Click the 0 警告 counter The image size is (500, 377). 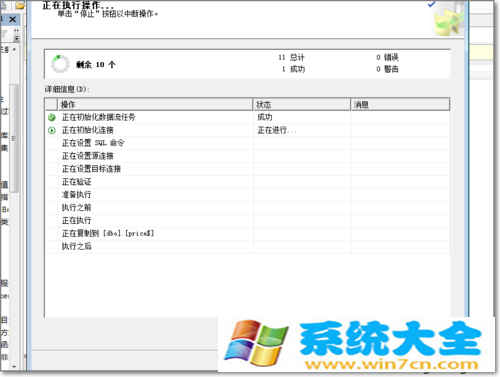coord(387,69)
